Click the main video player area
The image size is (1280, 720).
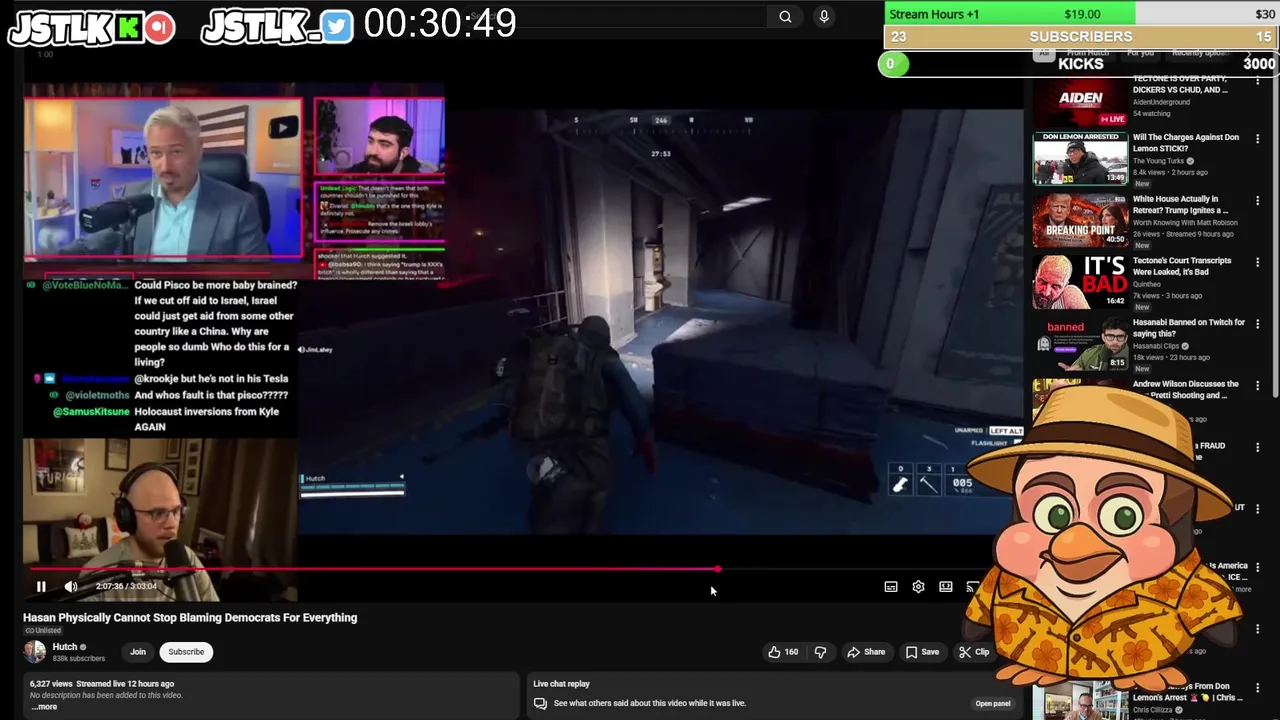[x=524, y=320]
